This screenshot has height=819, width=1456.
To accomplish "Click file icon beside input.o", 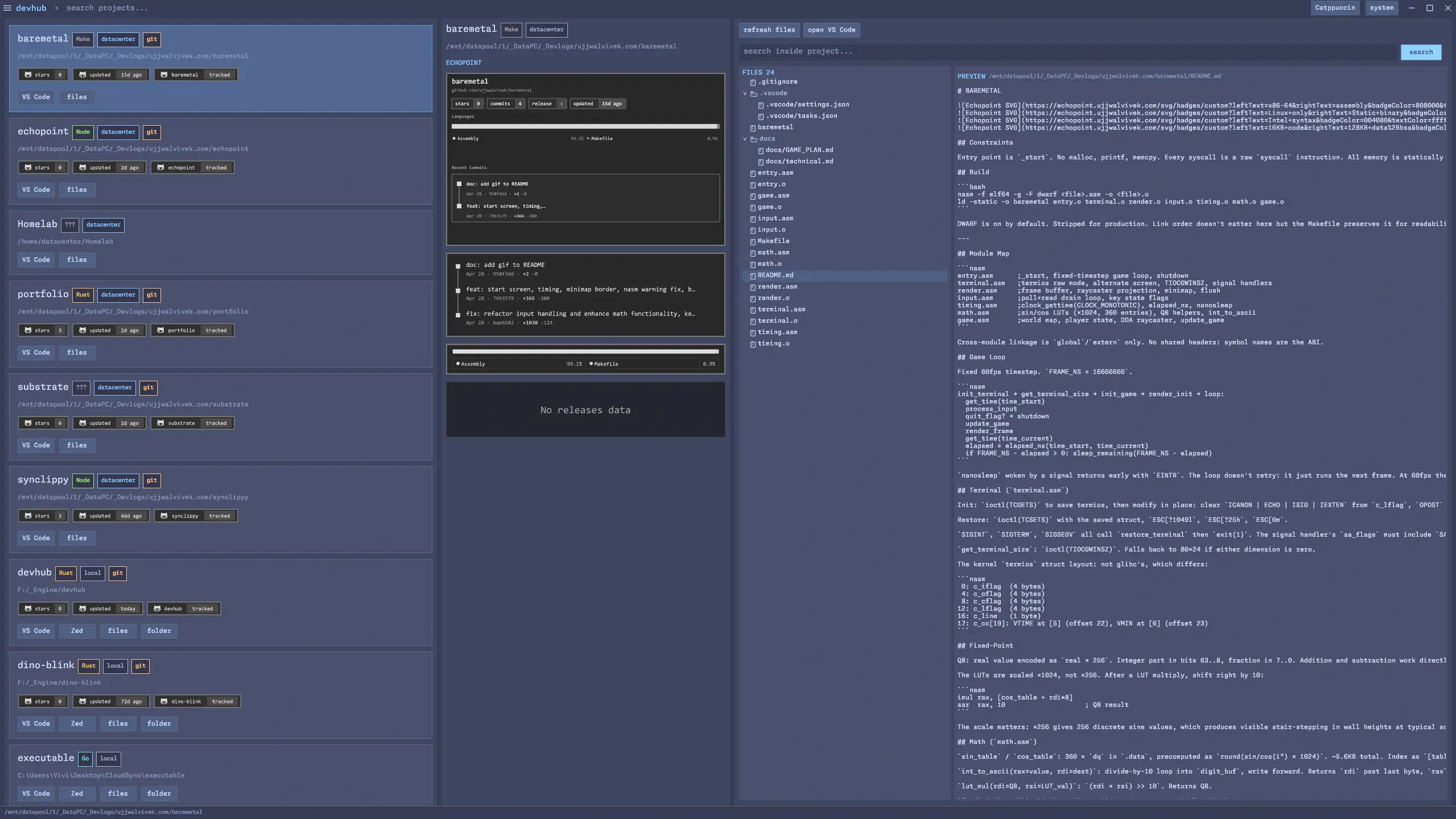I will pyautogui.click(x=753, y=231).
